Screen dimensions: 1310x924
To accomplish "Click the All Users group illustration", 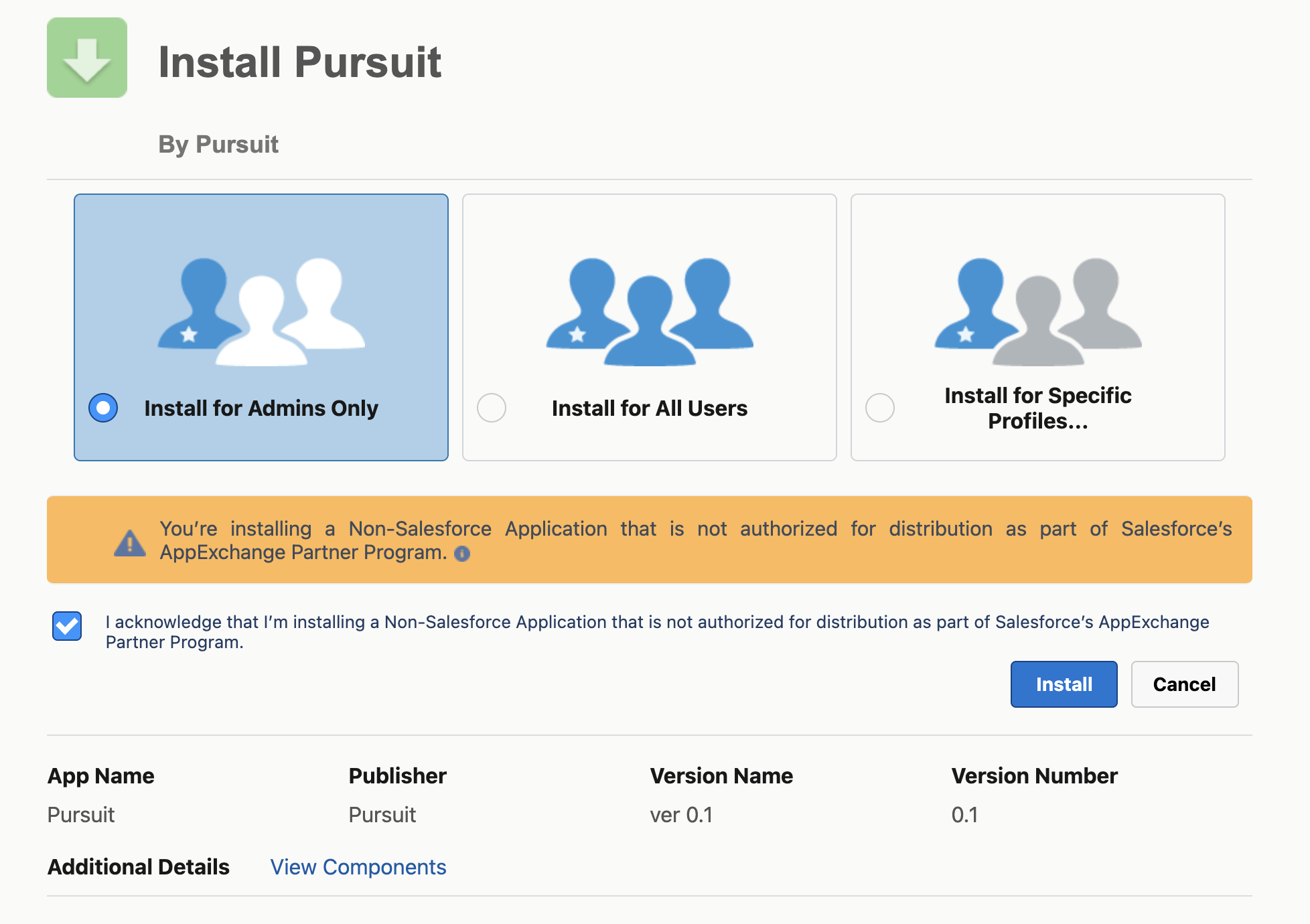I will tap(650, 311).
